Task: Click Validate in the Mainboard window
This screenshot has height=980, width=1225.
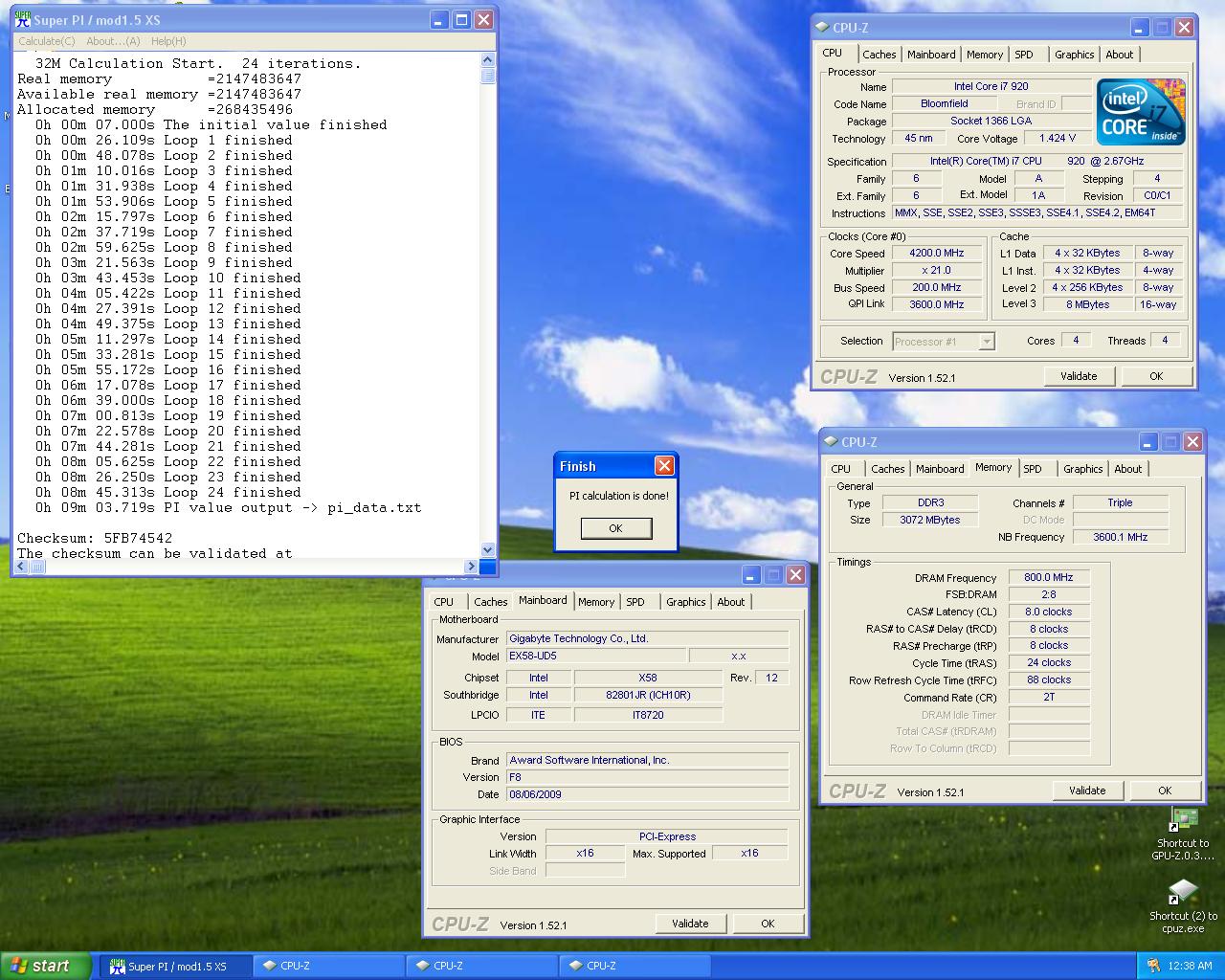Action: [x=690, y=924]
